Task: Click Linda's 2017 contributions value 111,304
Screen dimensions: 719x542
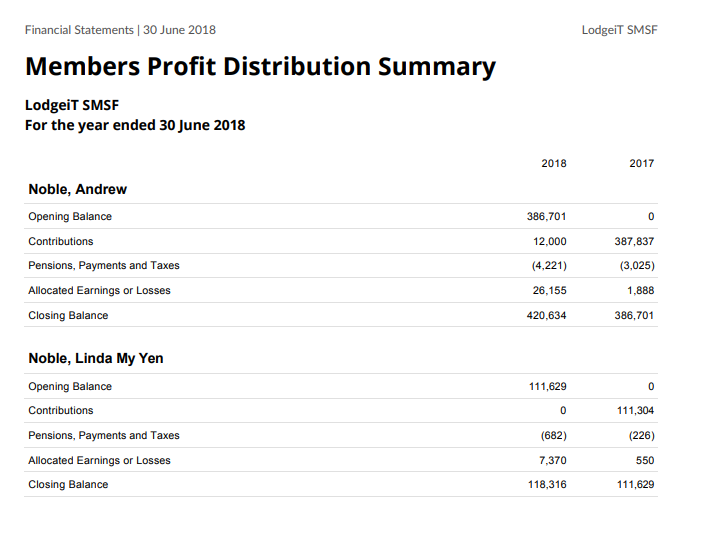Action: [x=635, y=410]
